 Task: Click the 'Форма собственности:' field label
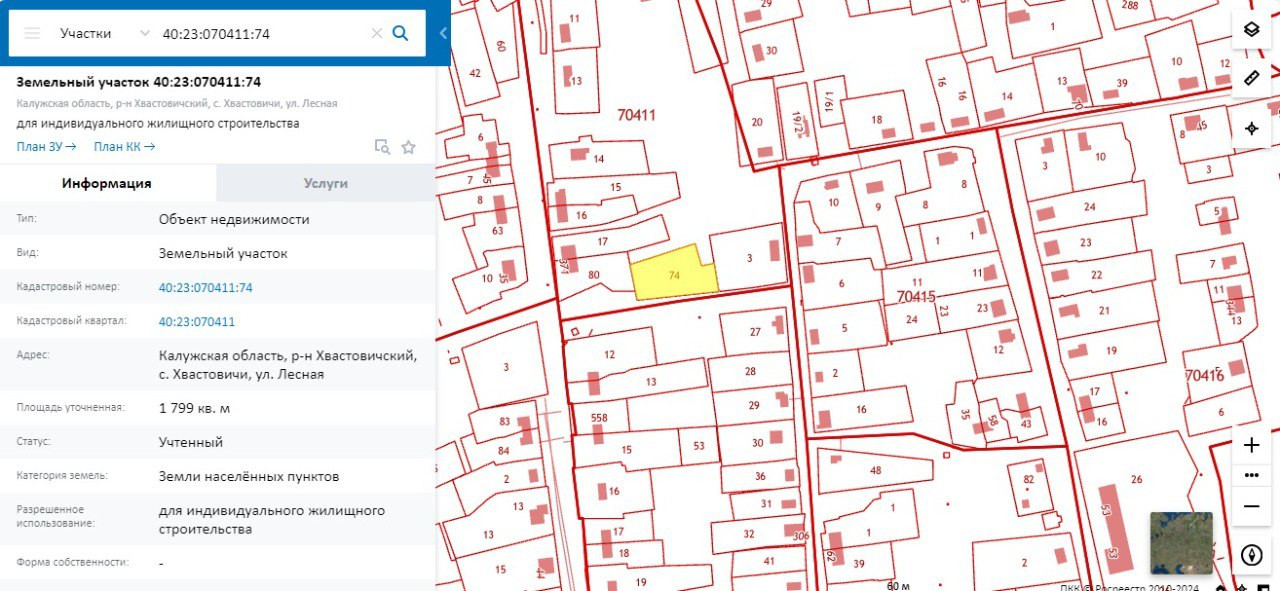point(73,562)
